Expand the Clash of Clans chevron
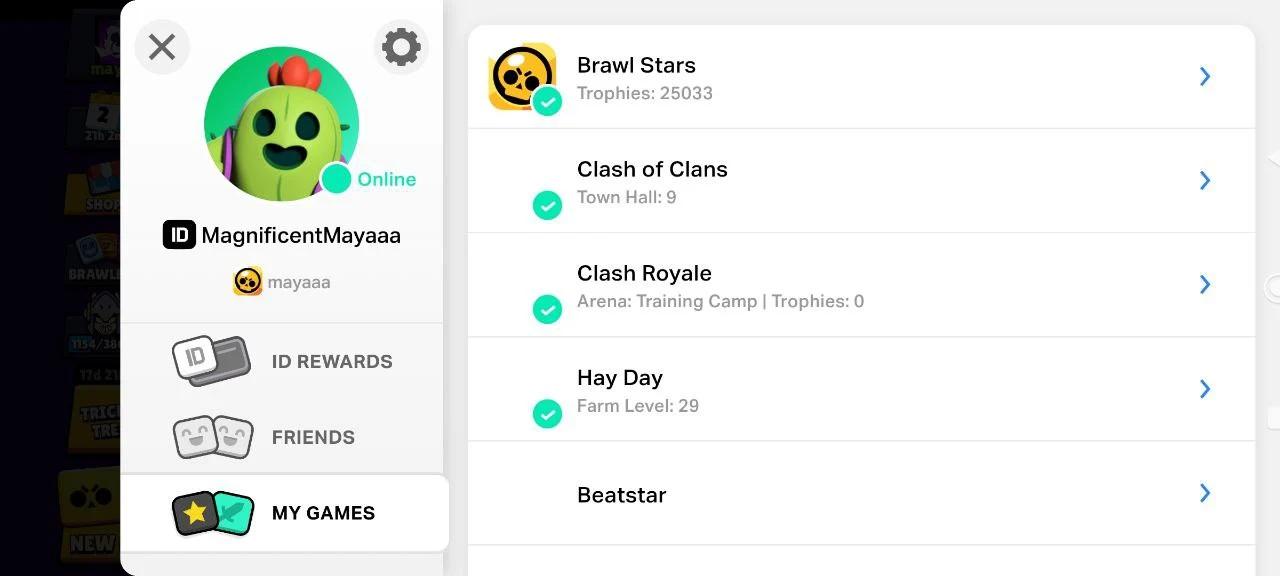Image resolution: width=1280 pixels, height=576 pixels. click(1205, 181)
